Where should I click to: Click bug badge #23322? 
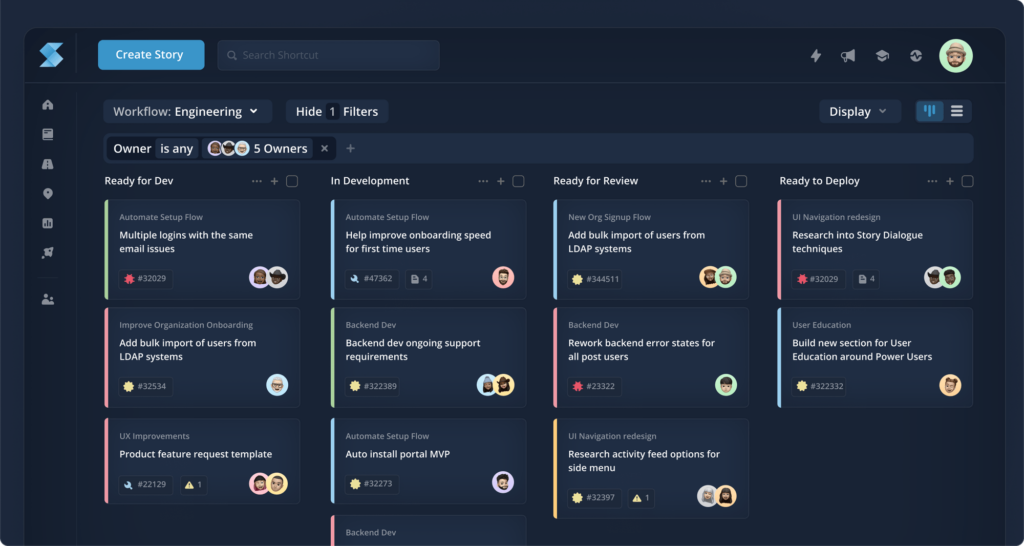point(594,387)
